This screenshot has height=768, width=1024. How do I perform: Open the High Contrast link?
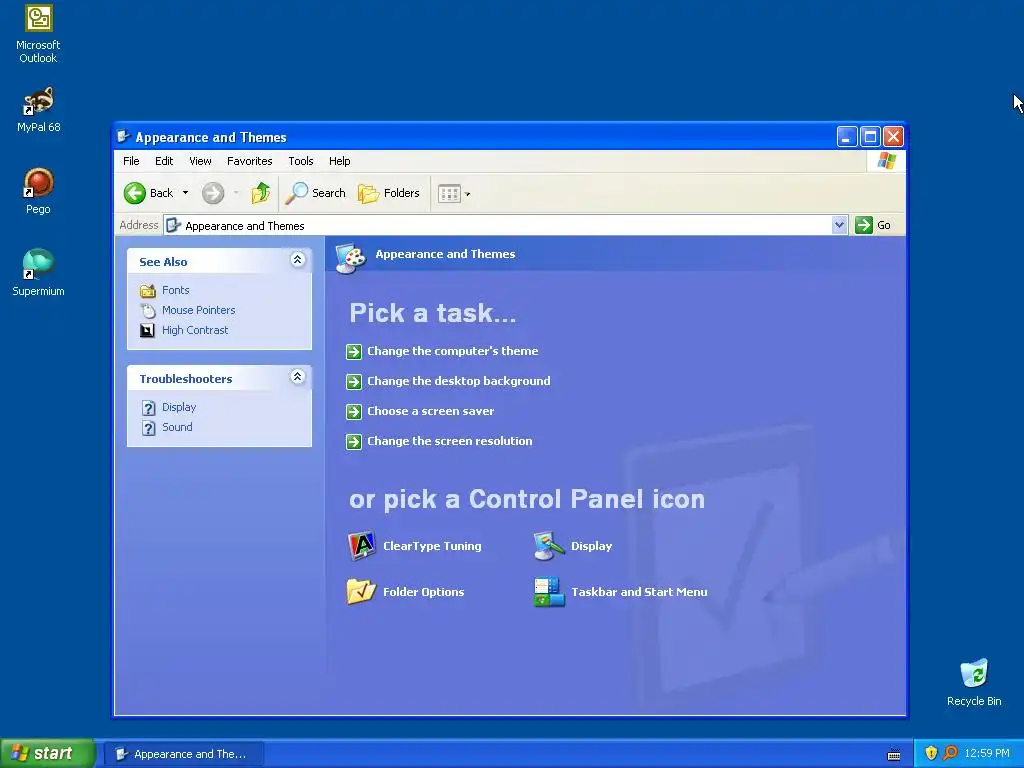[x=195, y=330]
